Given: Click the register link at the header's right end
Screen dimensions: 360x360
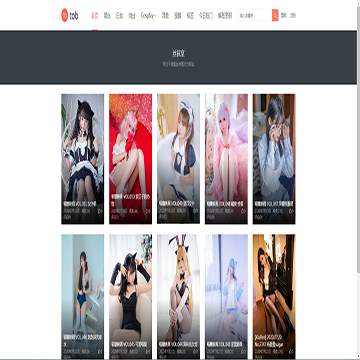Looking at the screenshot, I should pos(293,15).
